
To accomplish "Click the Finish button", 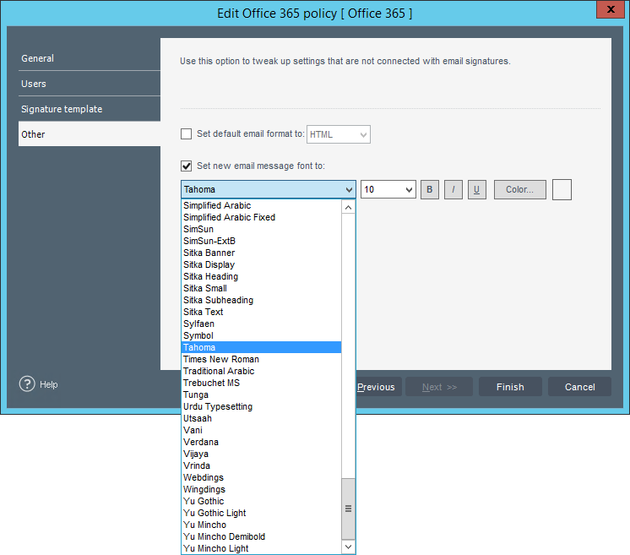I will point(510,387).
